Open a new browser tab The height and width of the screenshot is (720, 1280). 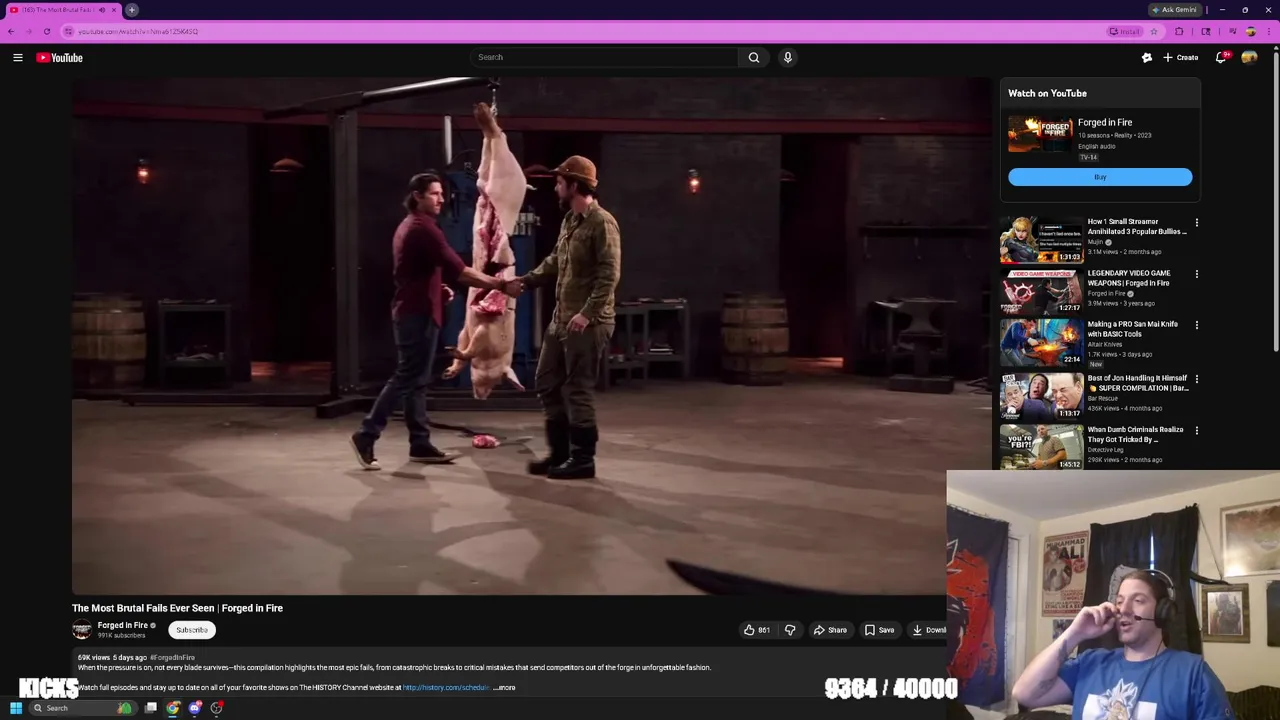pyautogui.click(x=132, y=10)
